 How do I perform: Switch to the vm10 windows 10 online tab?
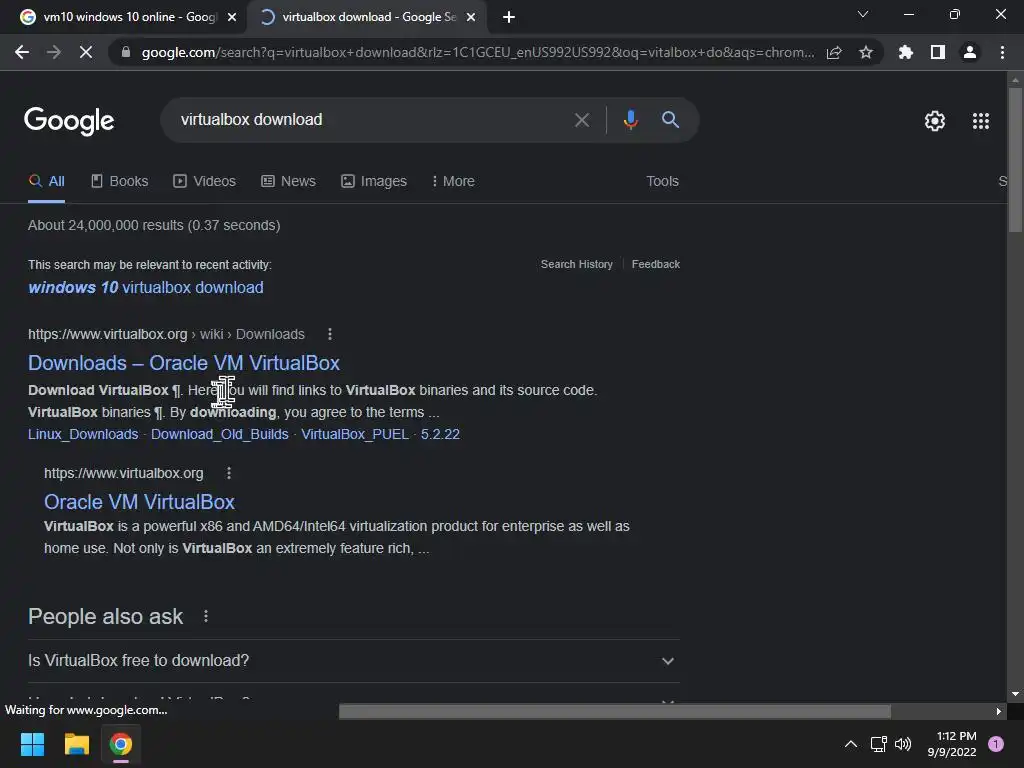point(129,17)
